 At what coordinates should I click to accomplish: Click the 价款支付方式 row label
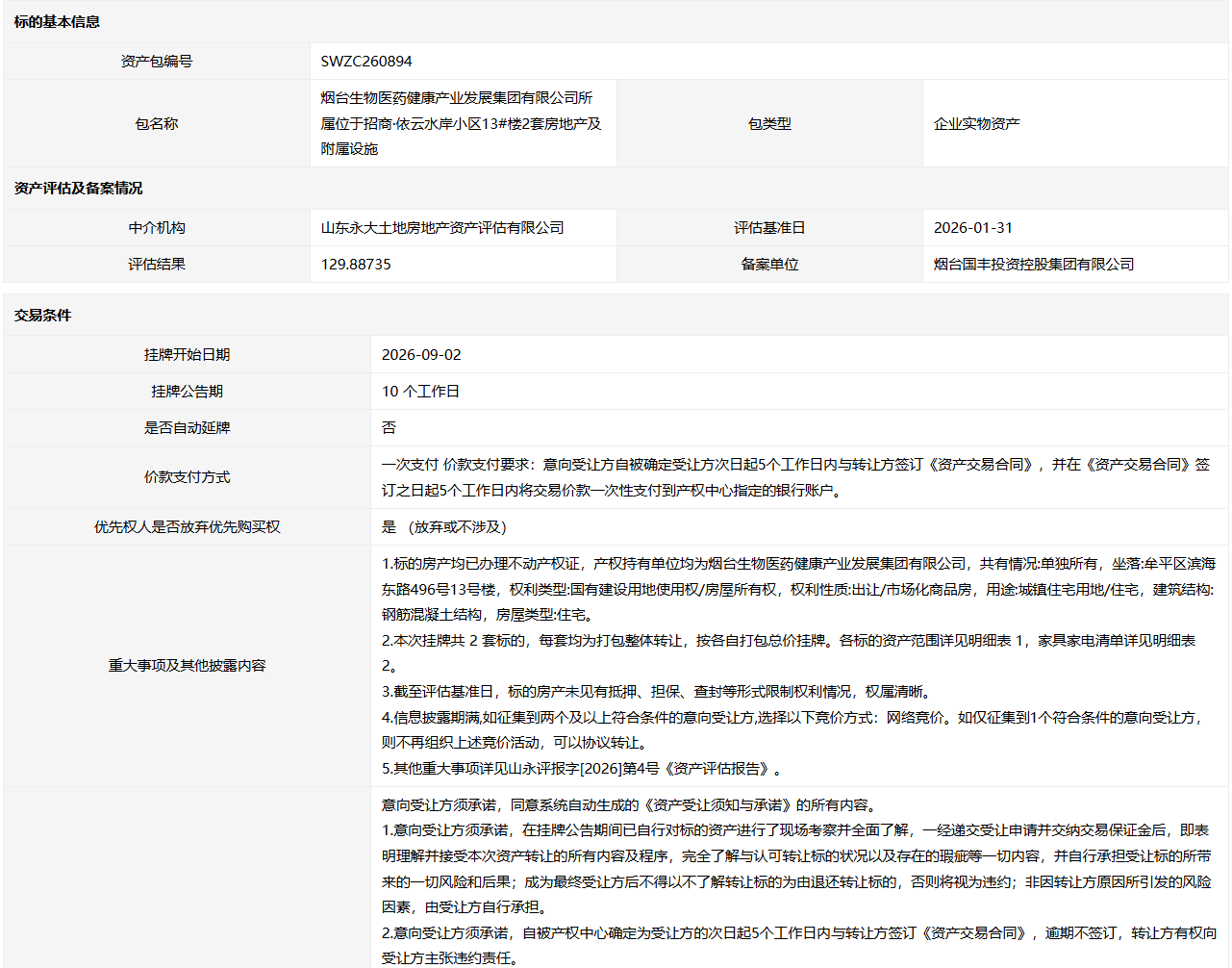187,477
